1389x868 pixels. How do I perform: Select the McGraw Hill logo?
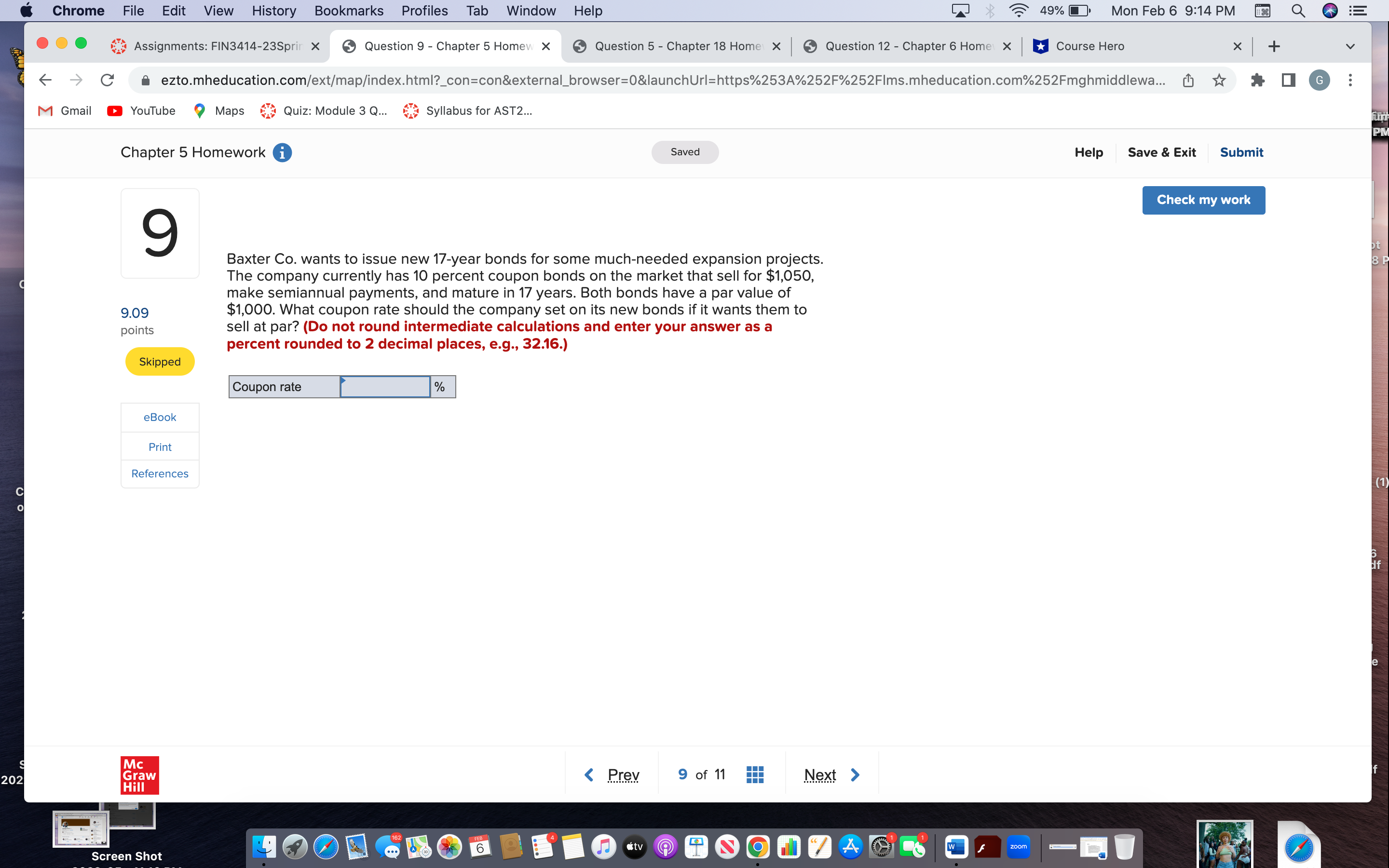pyautogui.click(x=139, y=774)
